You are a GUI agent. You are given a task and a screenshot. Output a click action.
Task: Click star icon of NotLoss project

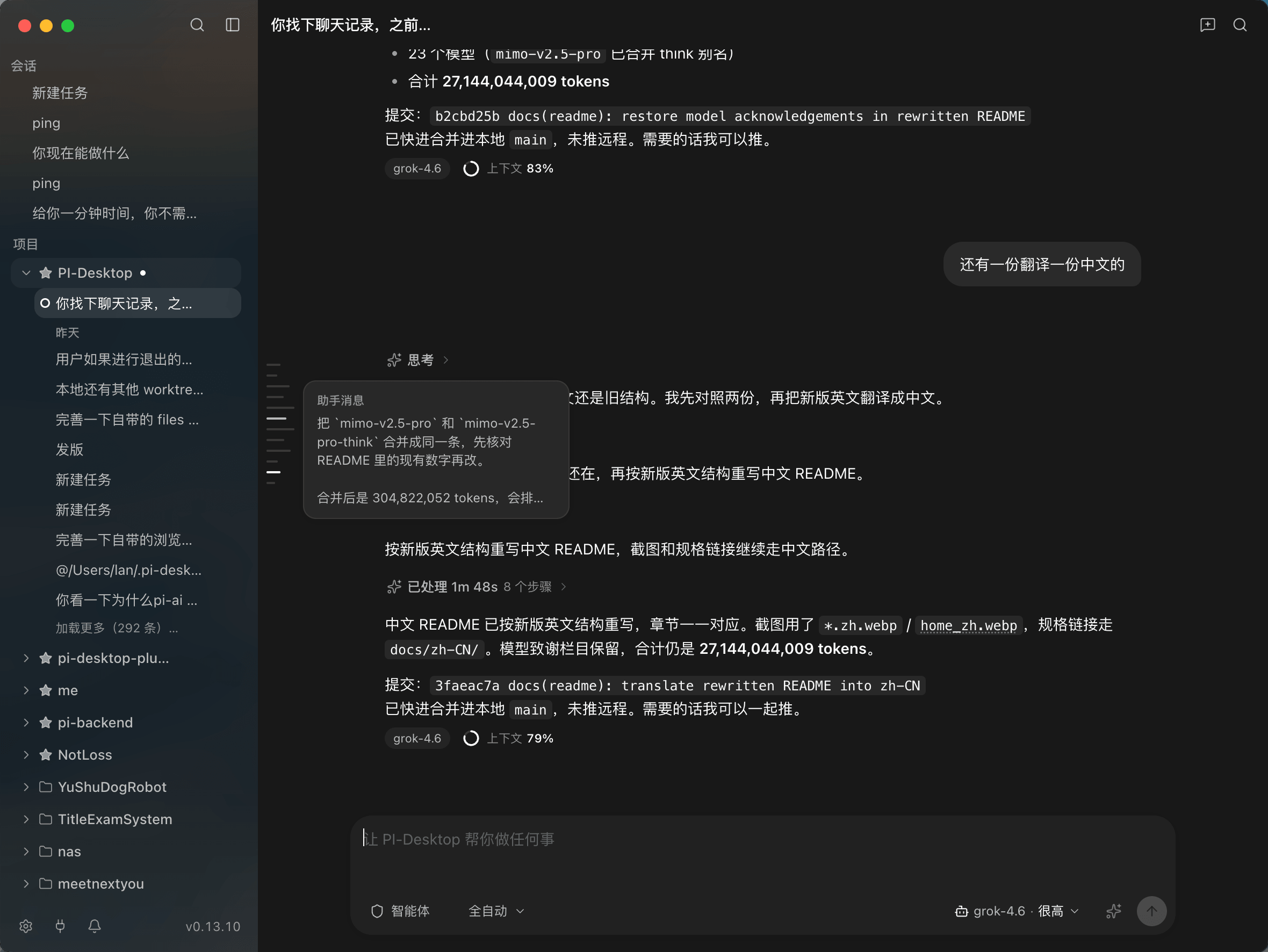click(46, 754)
